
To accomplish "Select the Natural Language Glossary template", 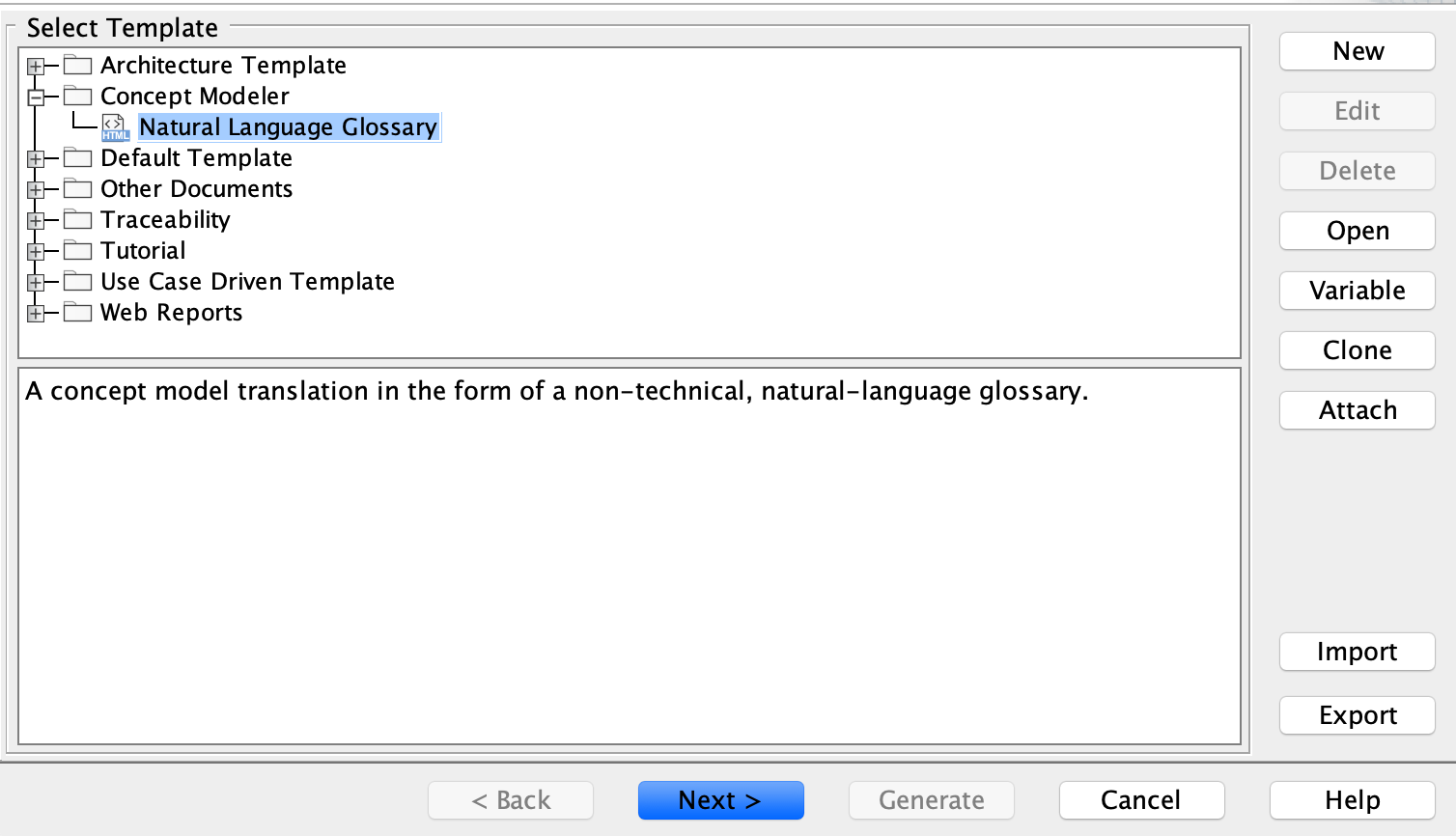I will point(288,127).
